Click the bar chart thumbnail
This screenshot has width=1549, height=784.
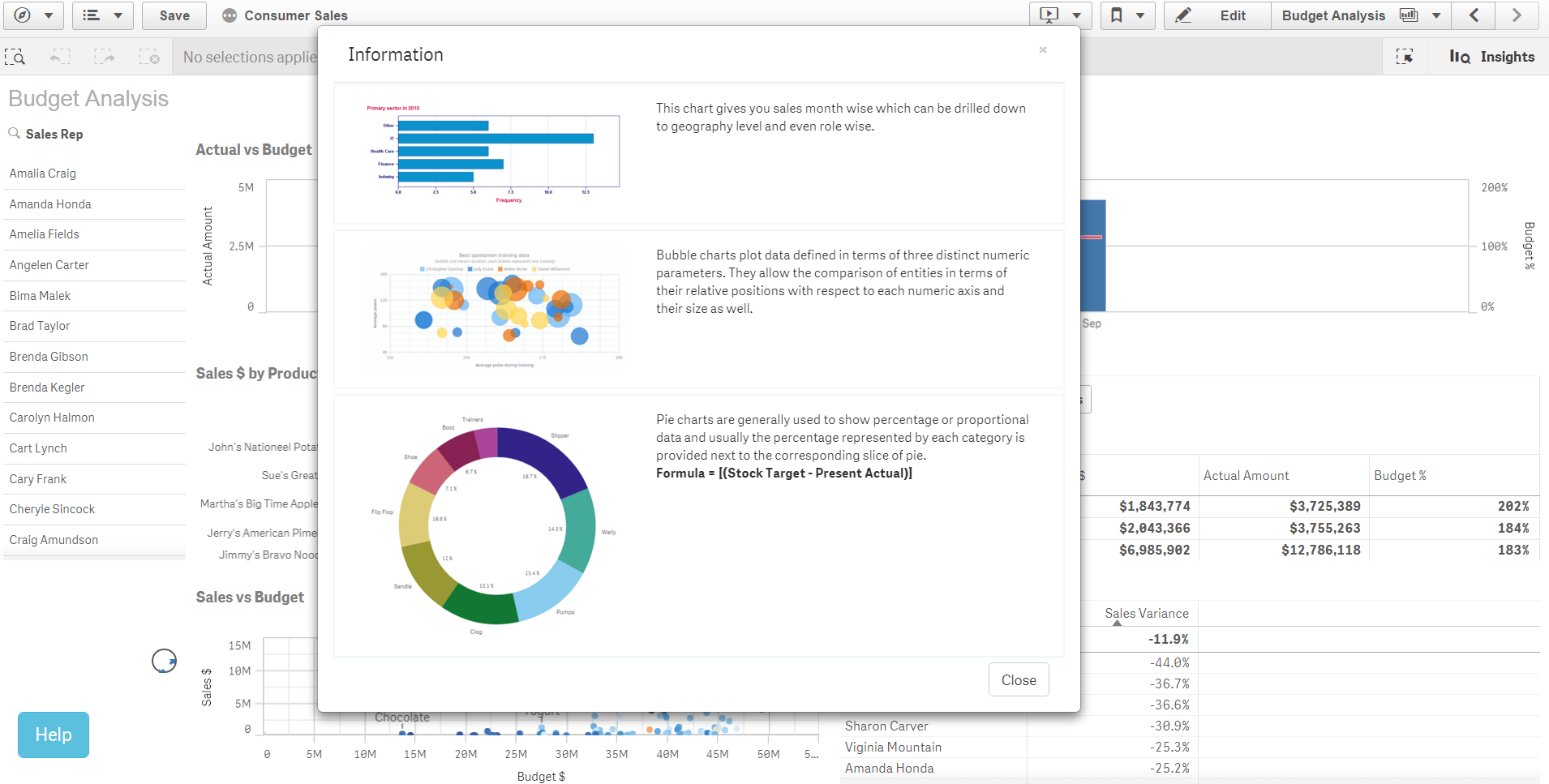[494, 153]
